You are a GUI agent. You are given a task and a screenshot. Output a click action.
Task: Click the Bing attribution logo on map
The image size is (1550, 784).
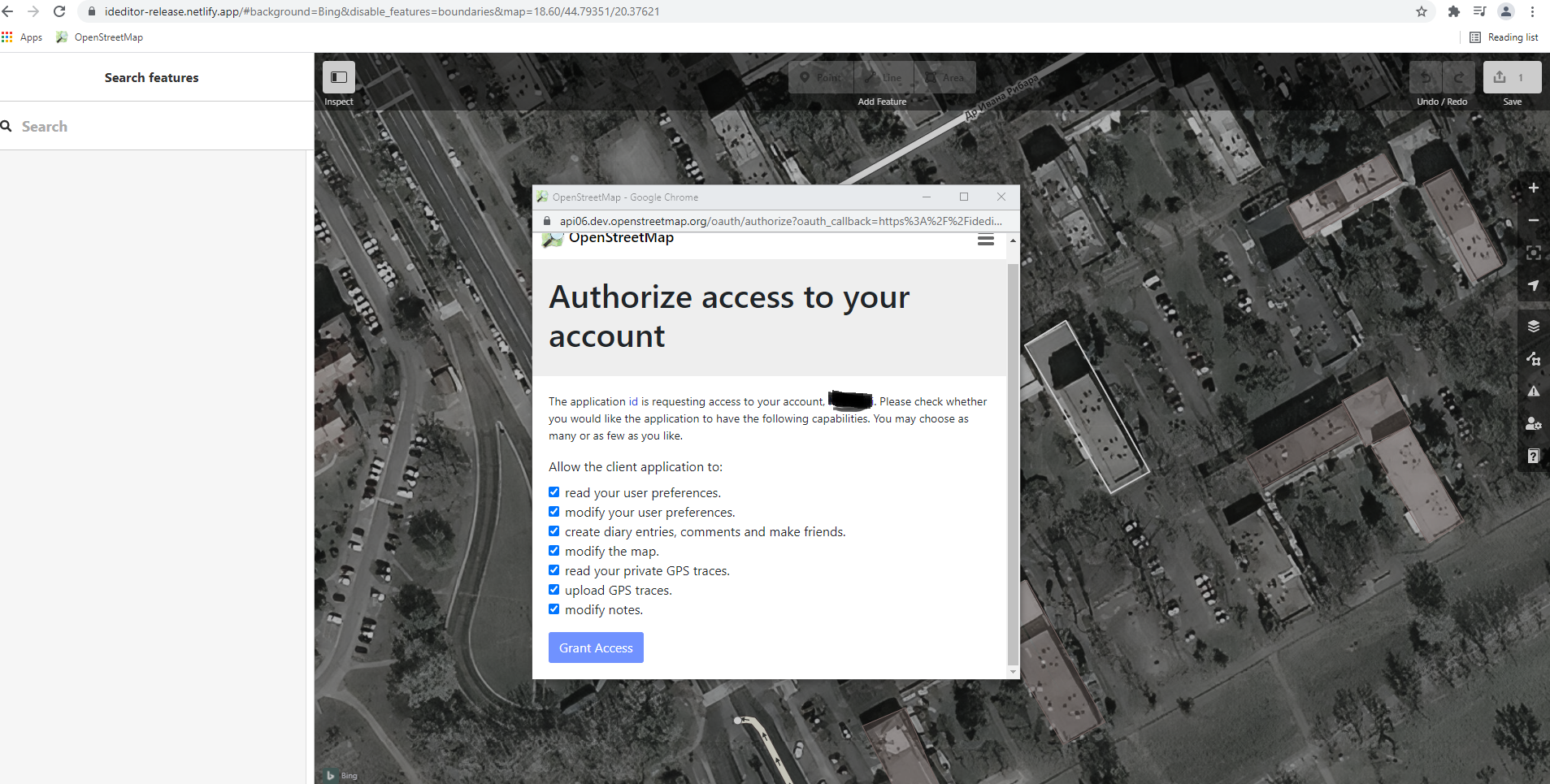click(341, 776)
